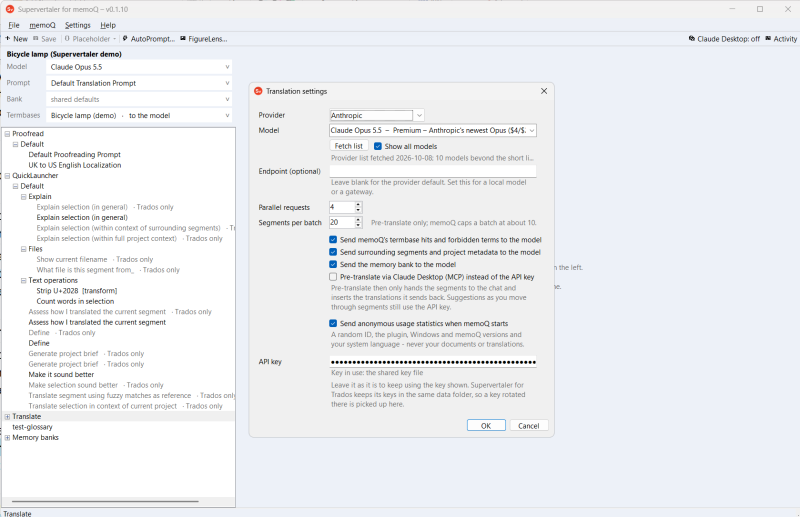This screenshot has width=800, height=517.
Task: Select UK to US English Localization item
Action: point(74,165)
